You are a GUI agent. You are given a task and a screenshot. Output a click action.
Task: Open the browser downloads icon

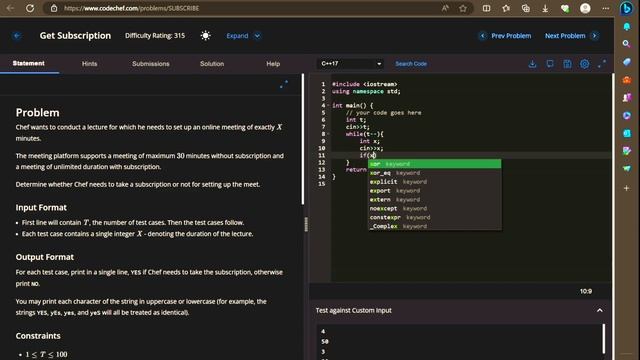(545, 8)
